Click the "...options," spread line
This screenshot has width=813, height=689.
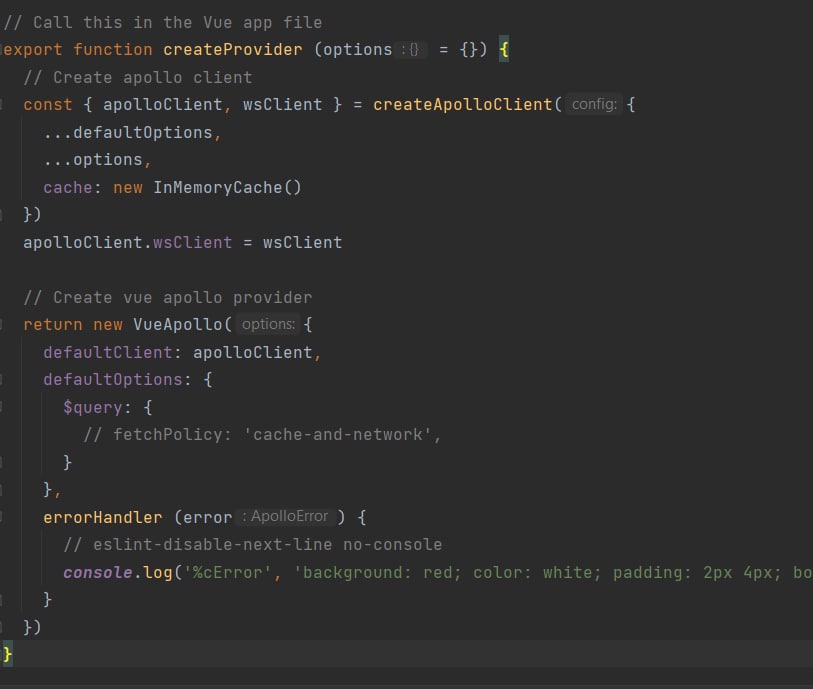tap(97, 160)
